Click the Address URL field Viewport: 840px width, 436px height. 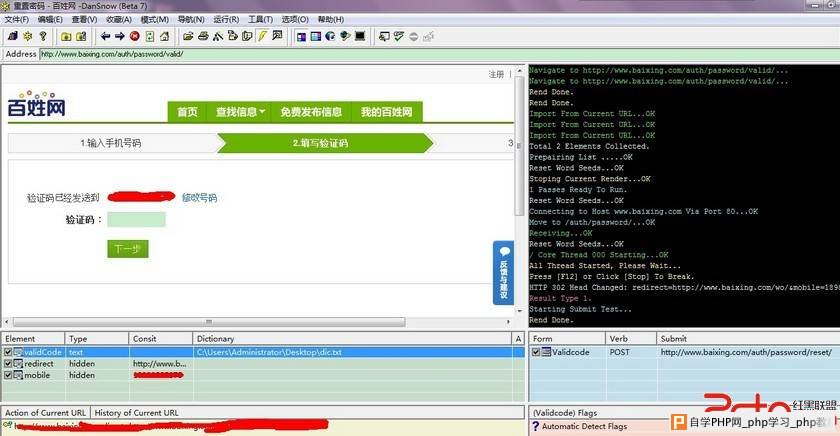pyautogui.click(x=439, y=54)
